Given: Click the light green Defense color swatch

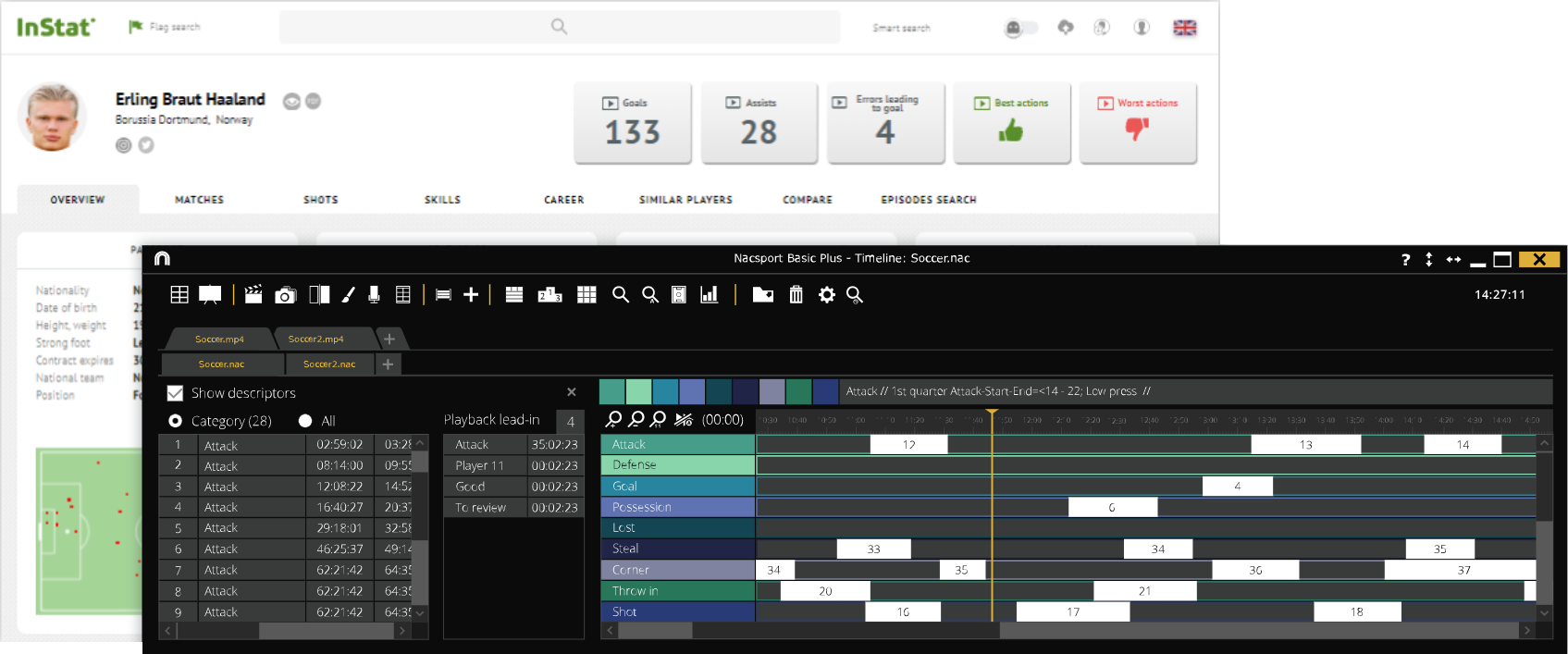Looking at the screenshot, I should pos(638,391).
